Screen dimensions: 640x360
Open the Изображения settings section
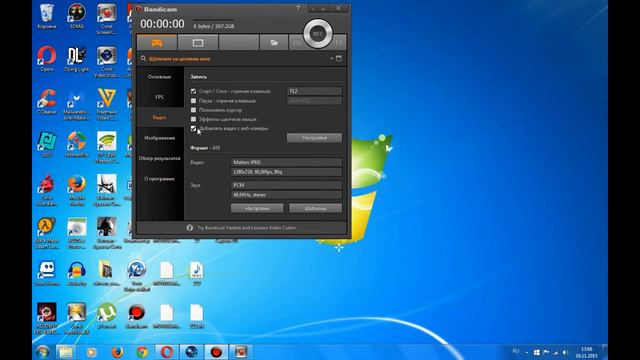click(160, 138)
